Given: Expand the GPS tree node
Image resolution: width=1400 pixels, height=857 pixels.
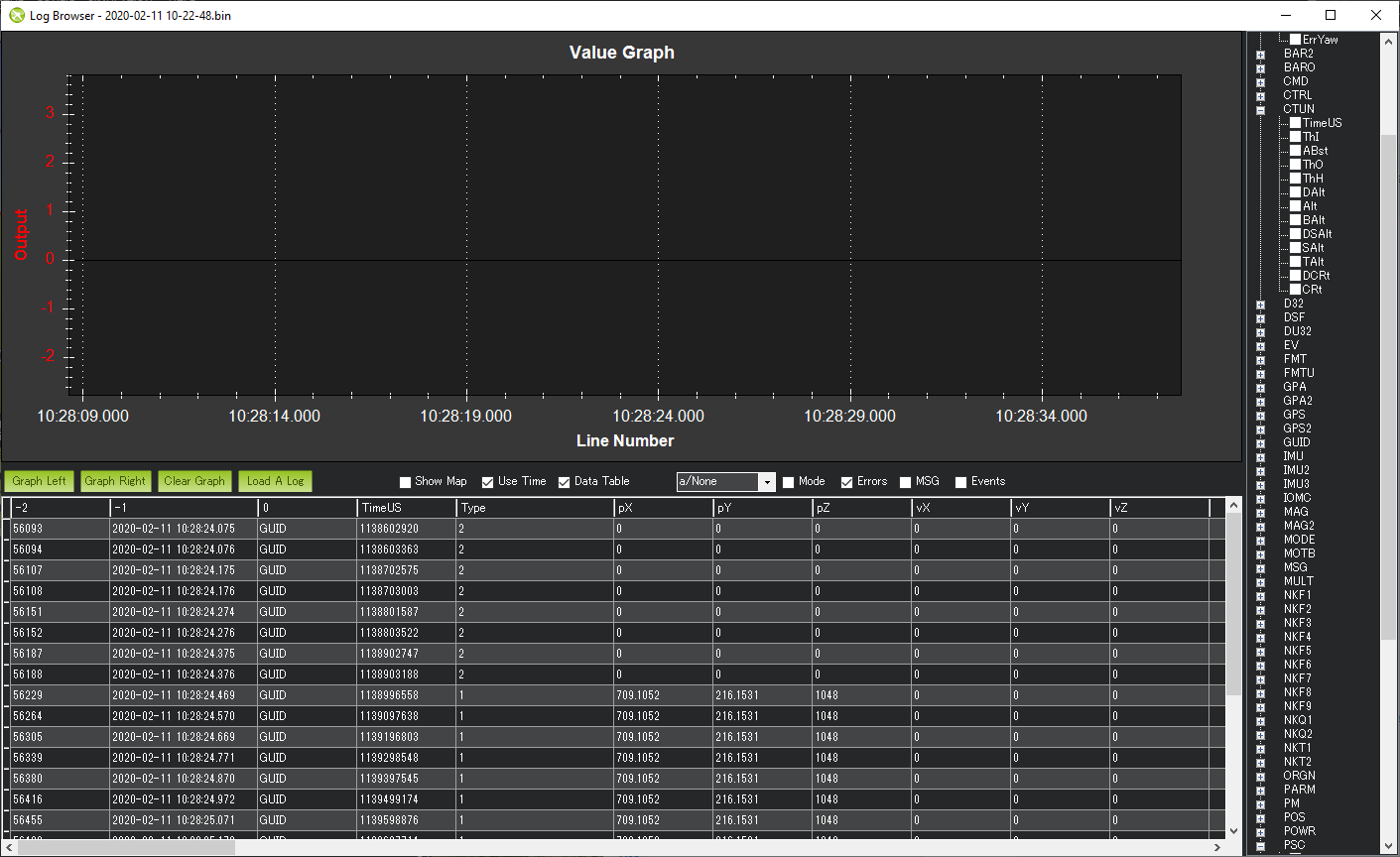Looking at the screenshot, I should tap(1258, 414).
